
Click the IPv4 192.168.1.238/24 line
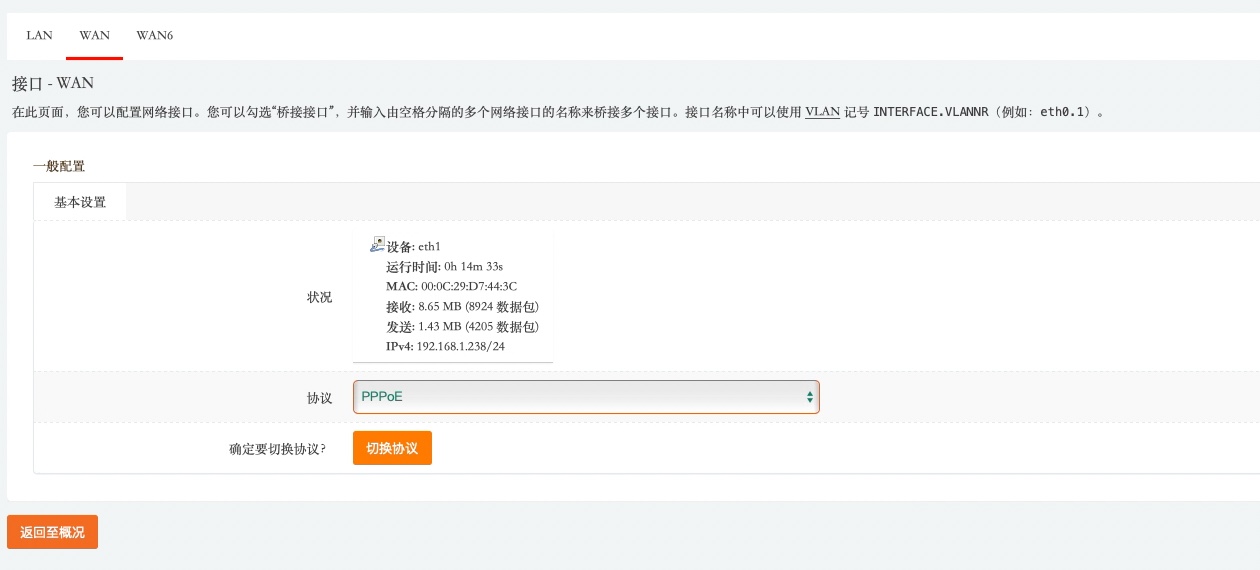(x=445, y=346)
